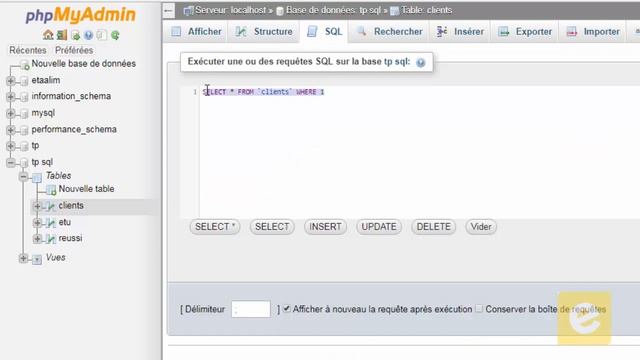Click the phpMyAdmin logo
The height and width of the screenshot is (360, 640).
tap(80, 15)
